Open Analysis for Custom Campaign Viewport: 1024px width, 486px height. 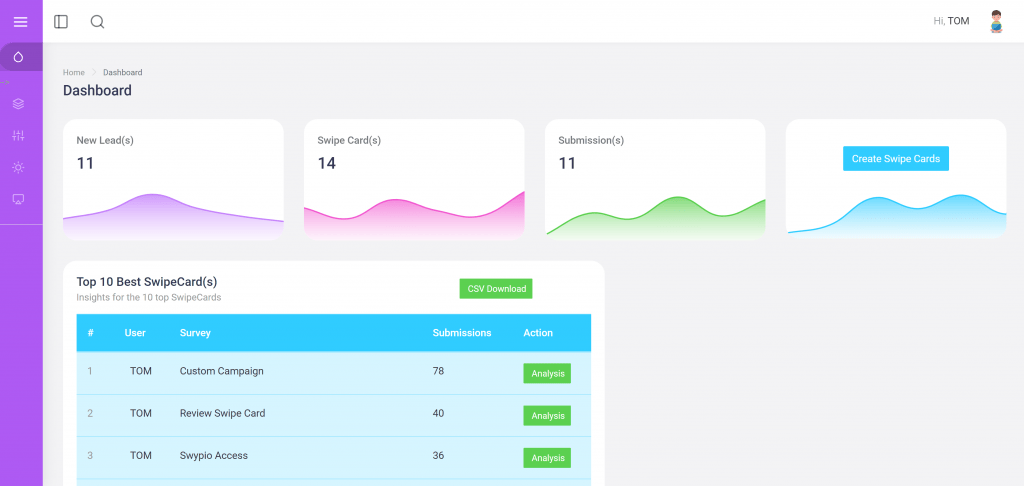[x=547, y=374]
